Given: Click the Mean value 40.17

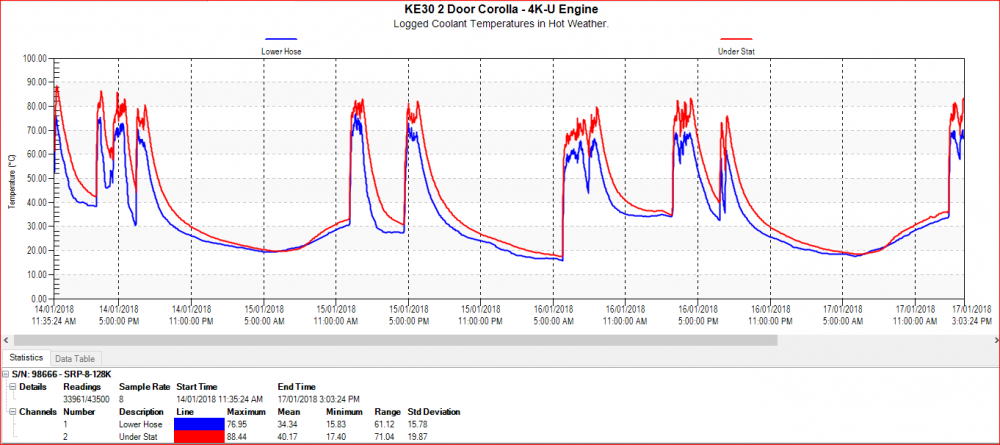Looking at the screenshot, I should click(288, 437).
